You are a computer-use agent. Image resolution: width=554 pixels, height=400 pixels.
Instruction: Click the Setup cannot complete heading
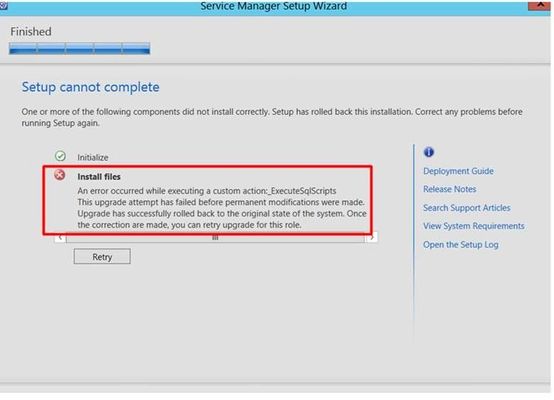90,87
